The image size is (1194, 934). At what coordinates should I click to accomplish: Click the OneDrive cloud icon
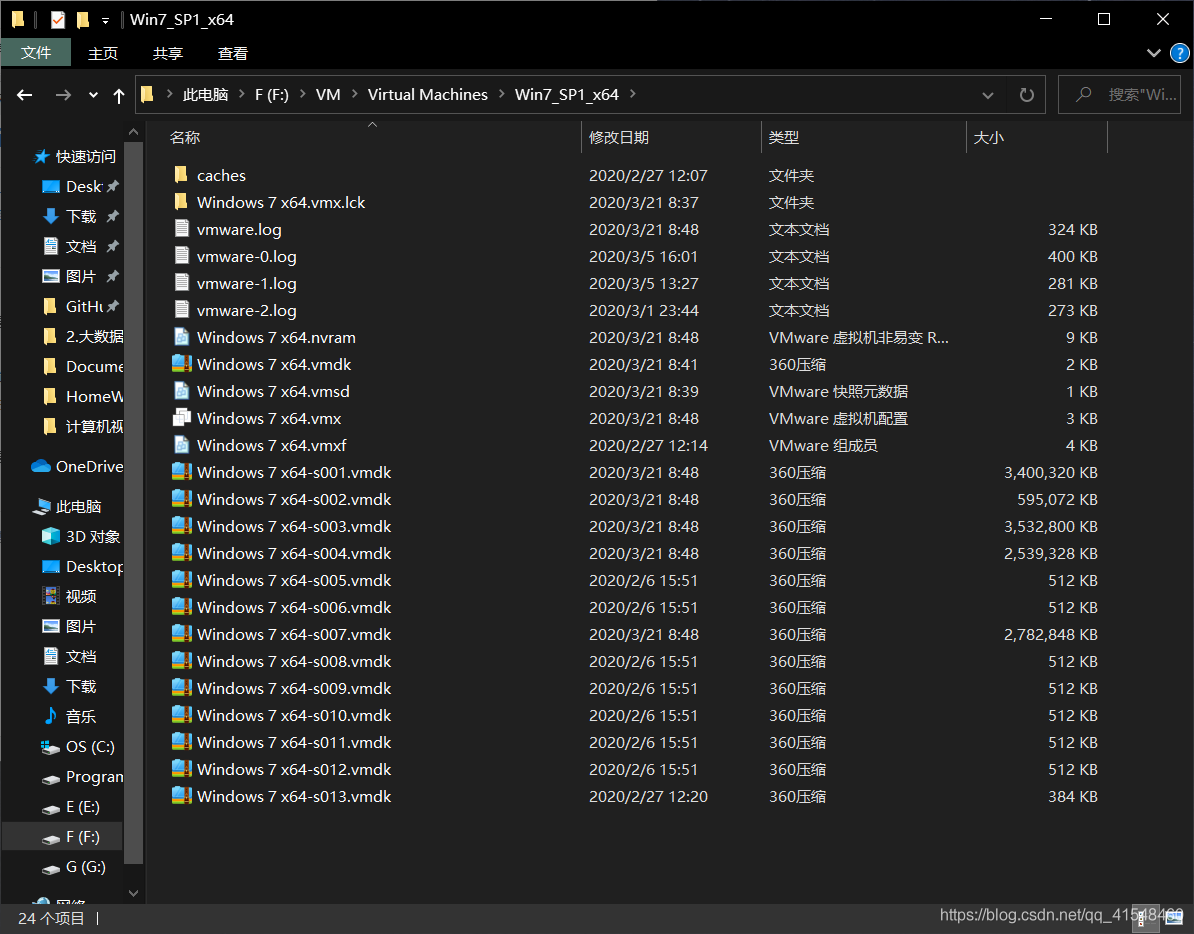pos(41,467)
